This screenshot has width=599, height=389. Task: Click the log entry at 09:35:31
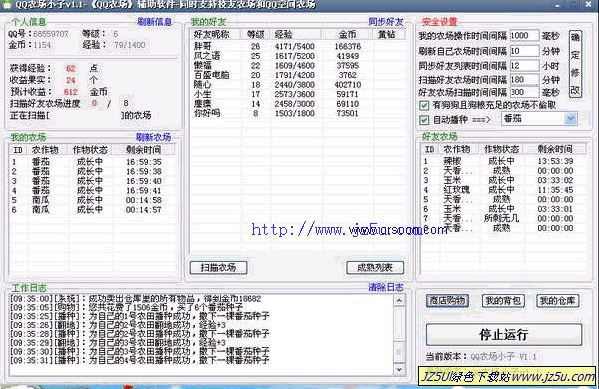coord(140,360)
